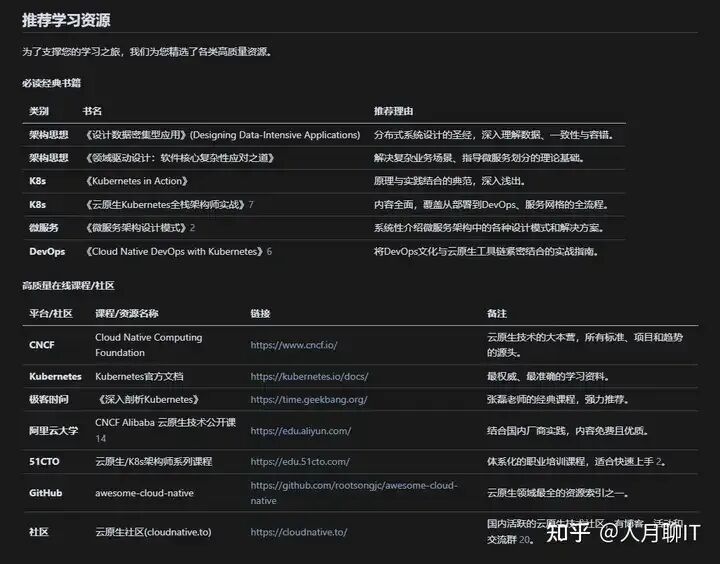Screen dimensions: 720x564
Task: Click the Kubernetes platform cell
Action: (56, 377)
